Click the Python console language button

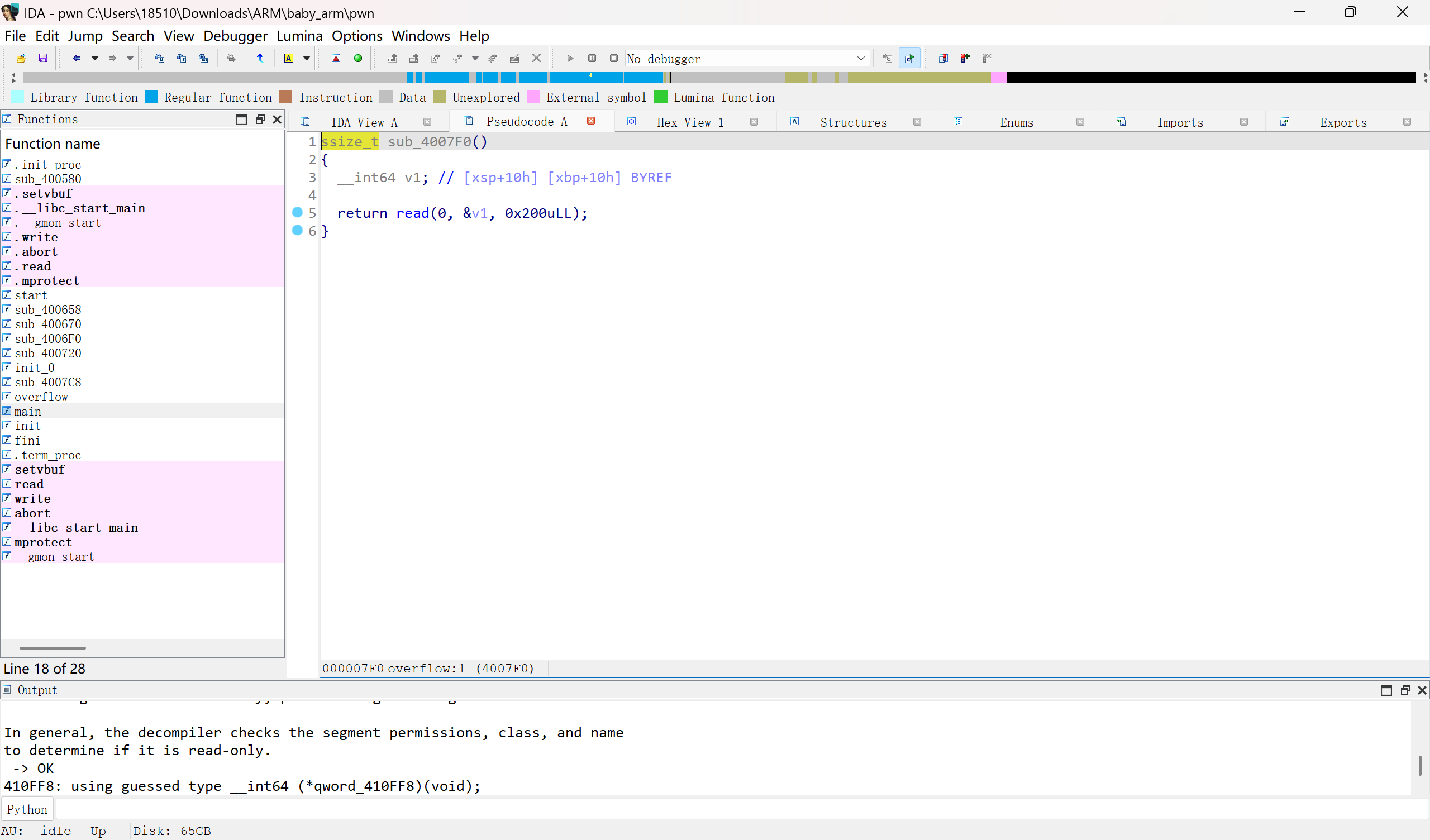click(27, 809)
